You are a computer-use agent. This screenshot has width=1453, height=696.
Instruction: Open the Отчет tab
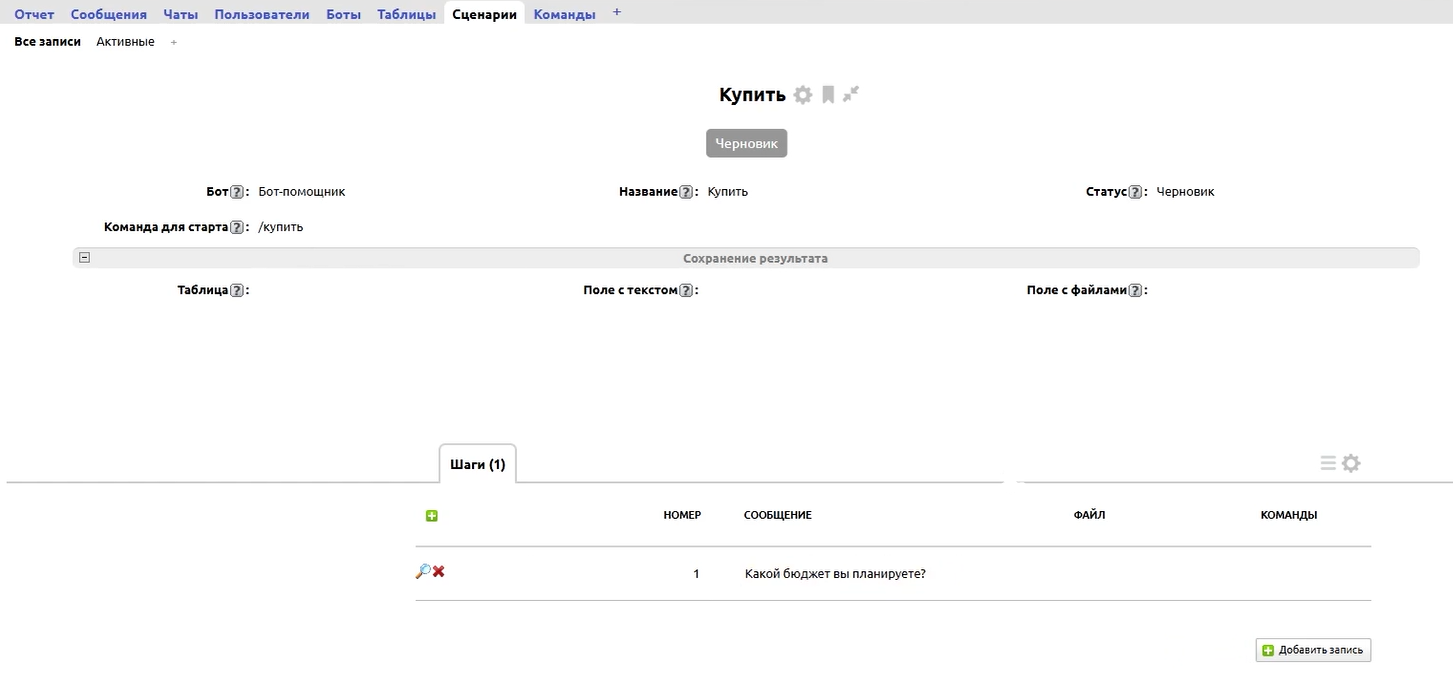34,14
